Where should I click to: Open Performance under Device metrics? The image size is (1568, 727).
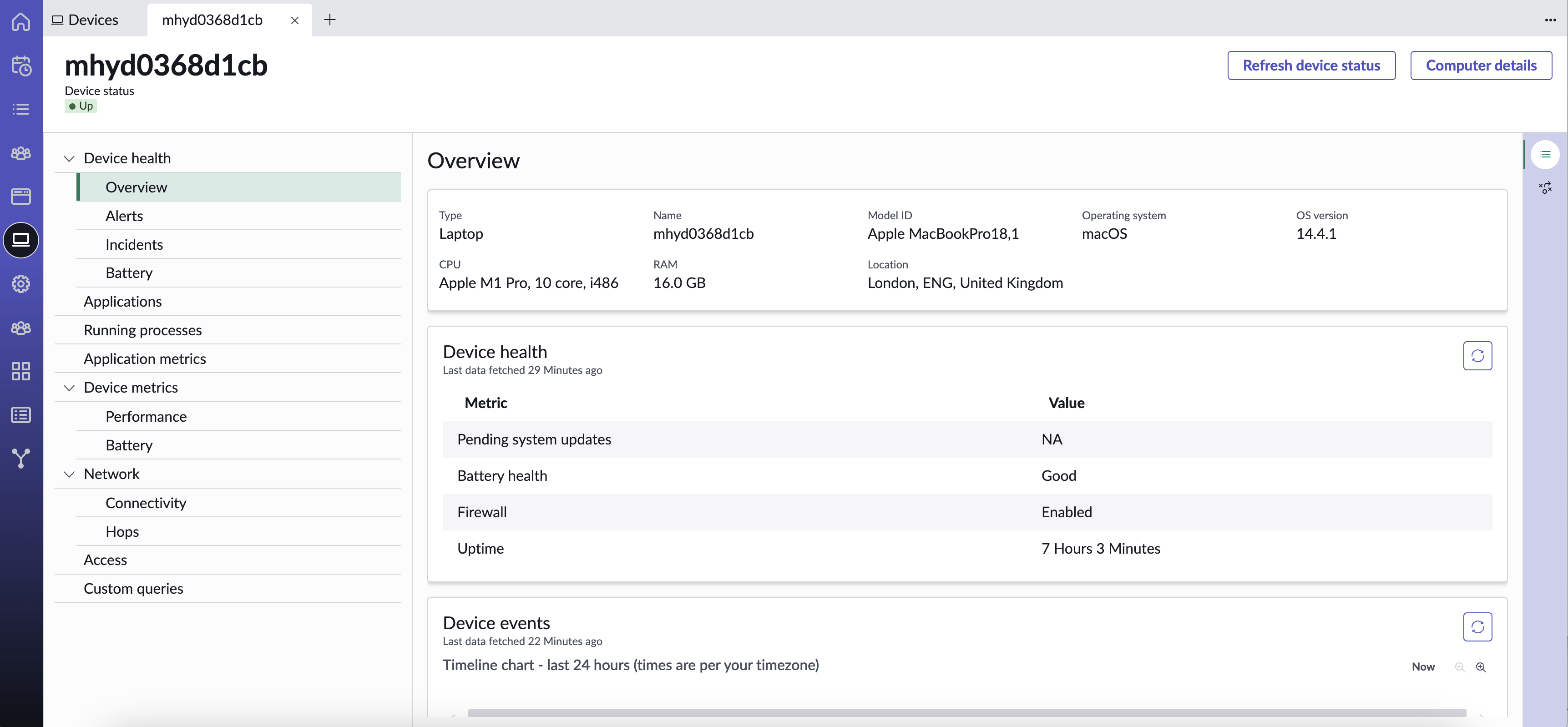[238, 416]
